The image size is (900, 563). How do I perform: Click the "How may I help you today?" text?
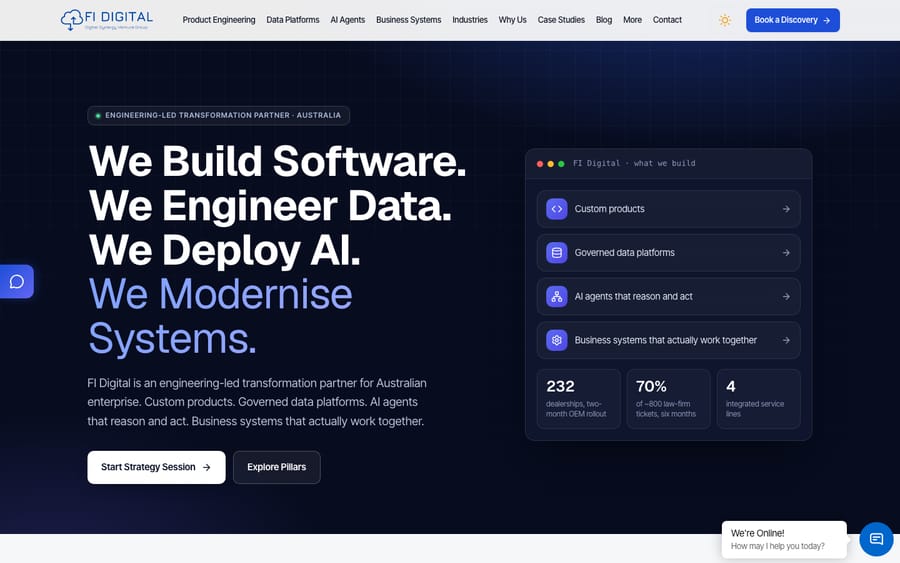[777, 546]
